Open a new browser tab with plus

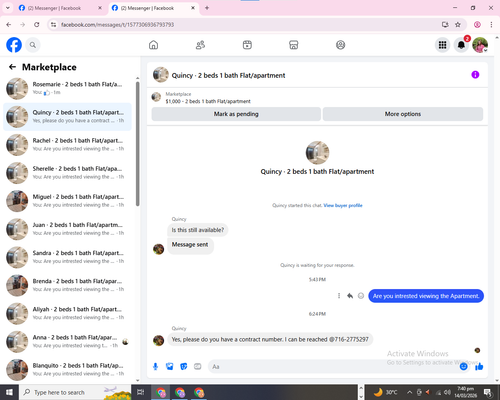click(x=207, y=8)
